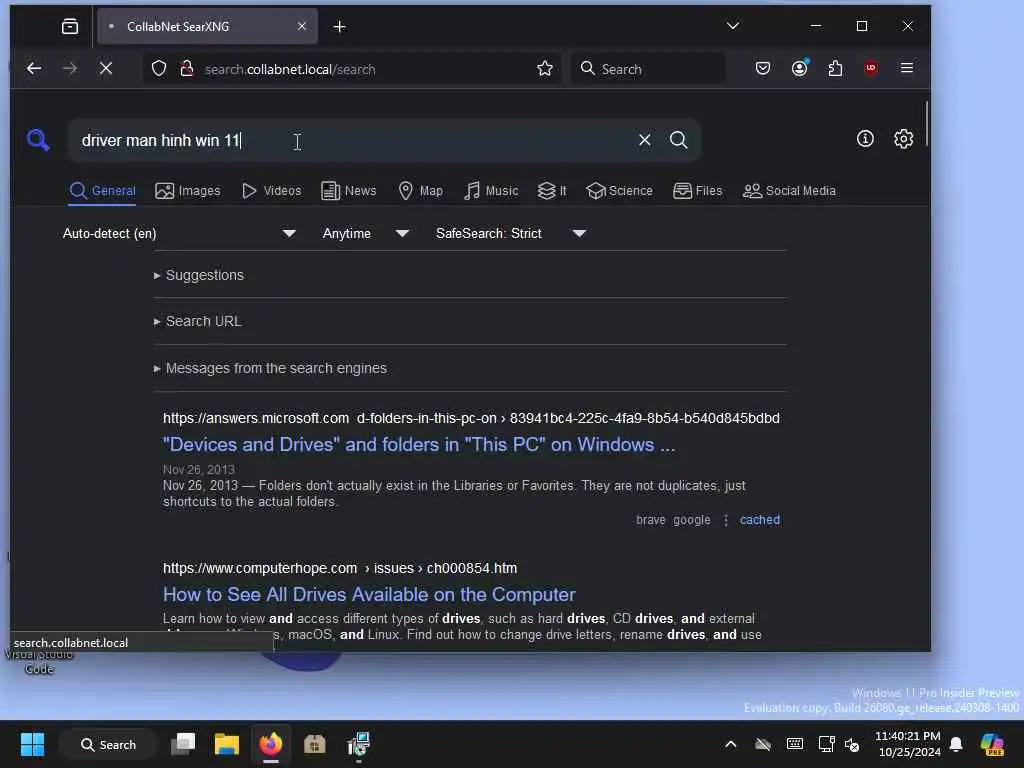The width and height of the screenshot is (1024, 768).
Task: Switch to the It search tab
Action: pos(552,191)
